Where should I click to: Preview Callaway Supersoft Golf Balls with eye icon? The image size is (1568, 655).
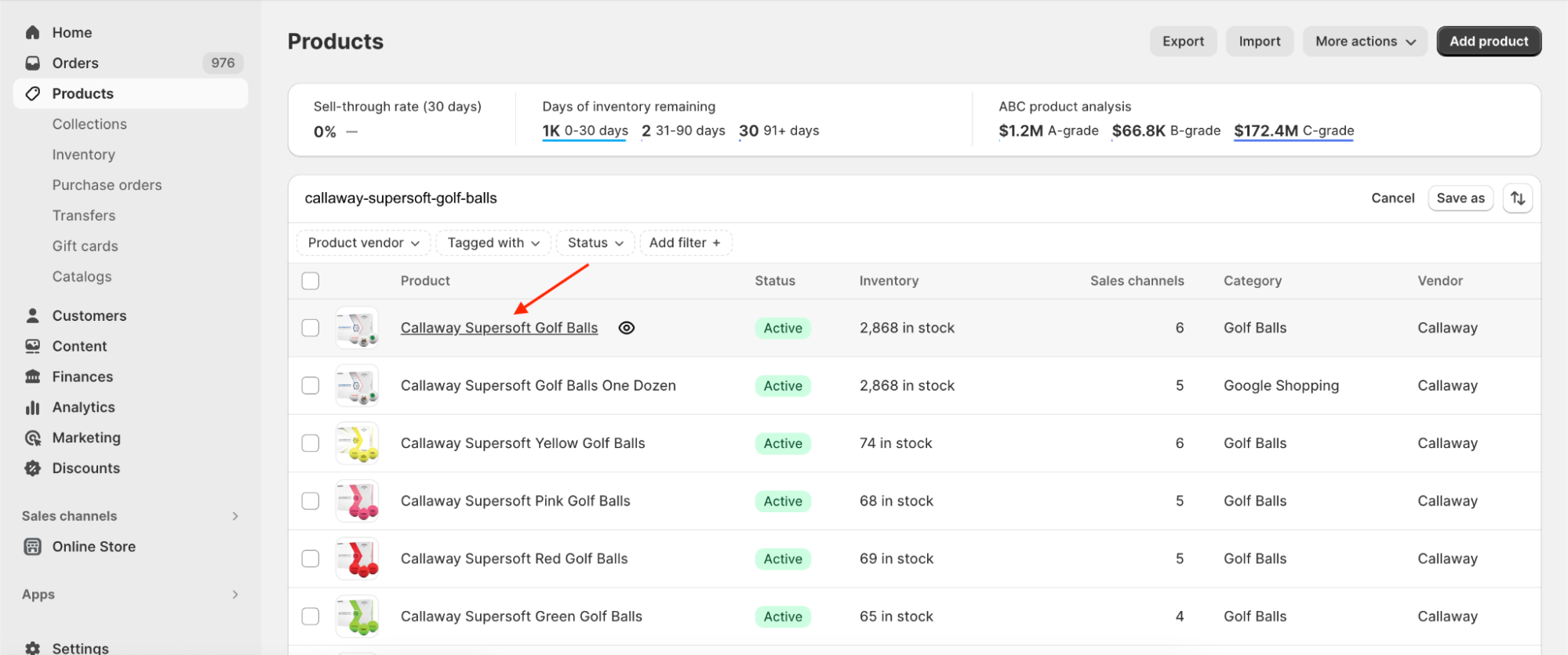[626, 328]
